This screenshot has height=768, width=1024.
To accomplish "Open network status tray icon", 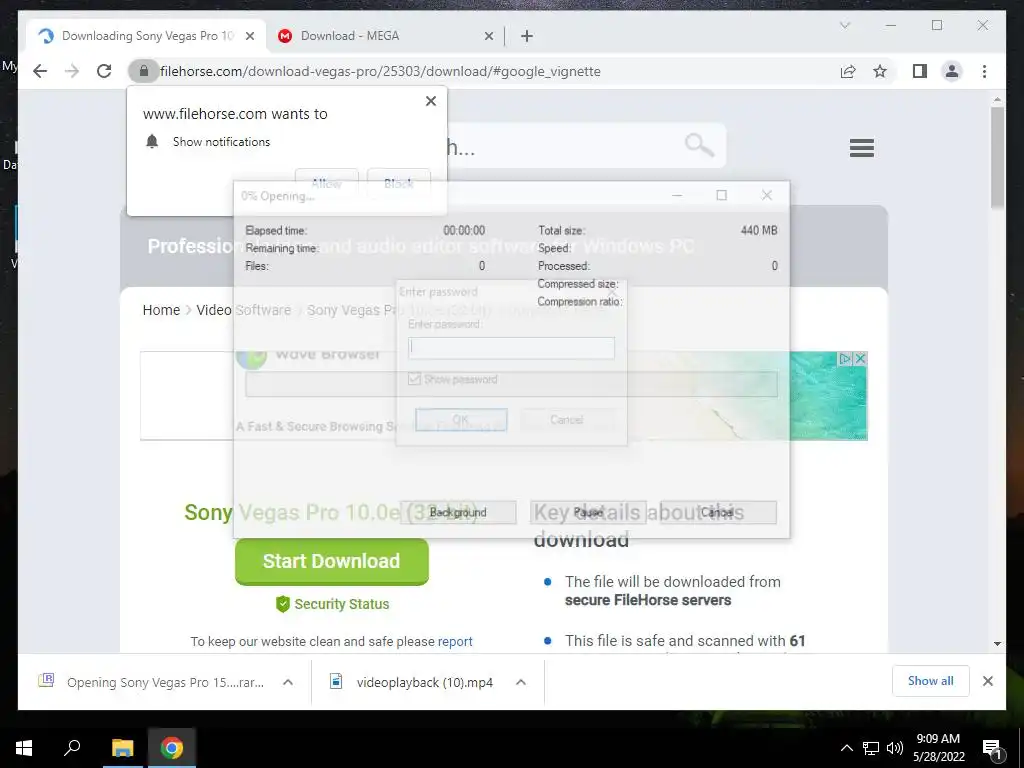I will tap(871, 748).
